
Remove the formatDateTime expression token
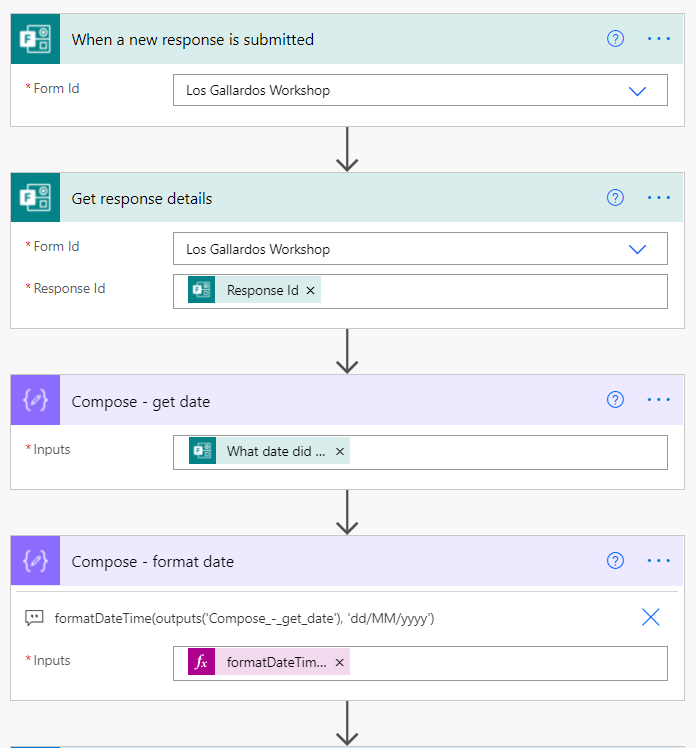340,662
